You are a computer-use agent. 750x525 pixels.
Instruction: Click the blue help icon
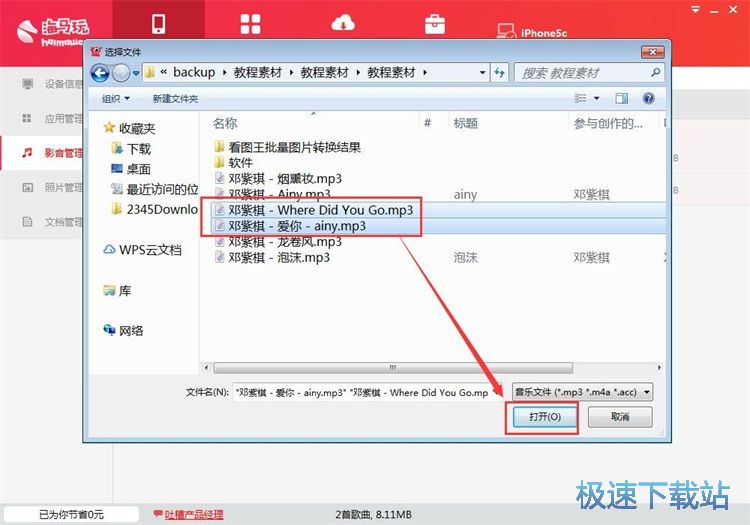tap(648, 98)
